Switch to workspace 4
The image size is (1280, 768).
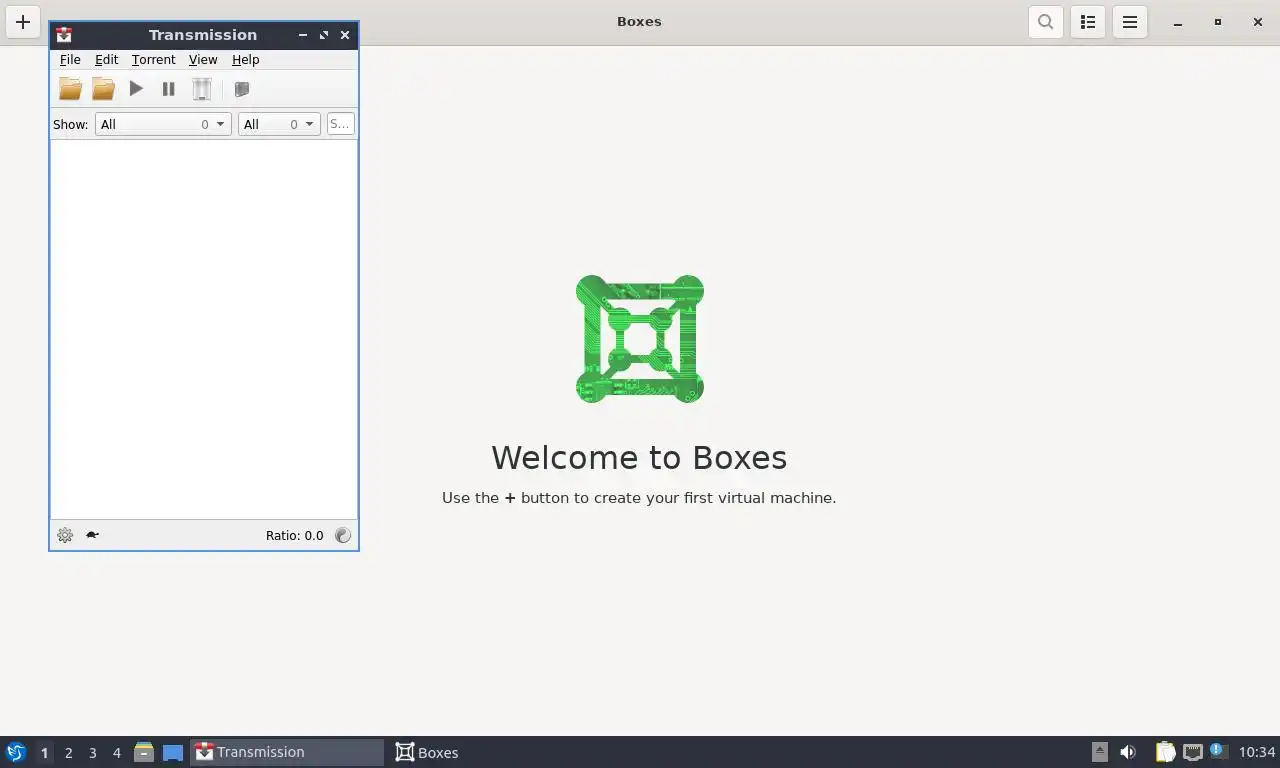[x=116, y=753]
